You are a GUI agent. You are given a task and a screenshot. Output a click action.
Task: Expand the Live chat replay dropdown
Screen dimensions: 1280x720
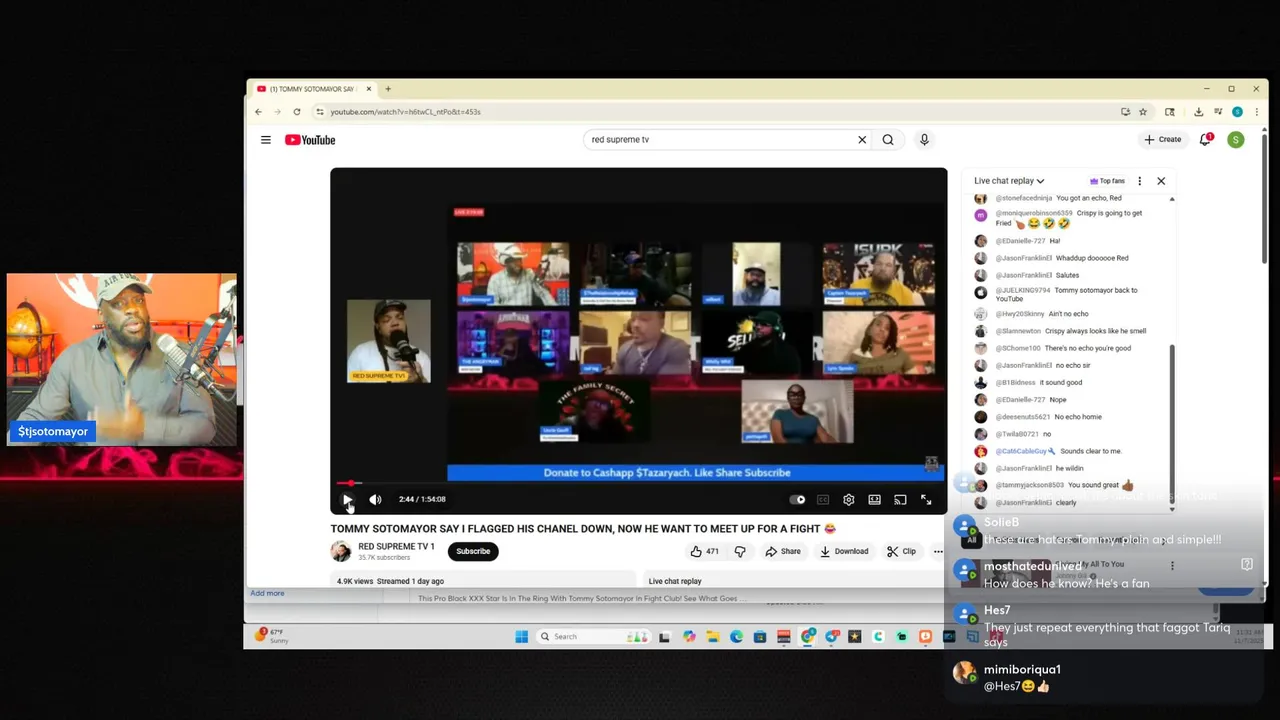coord(1009,181)
